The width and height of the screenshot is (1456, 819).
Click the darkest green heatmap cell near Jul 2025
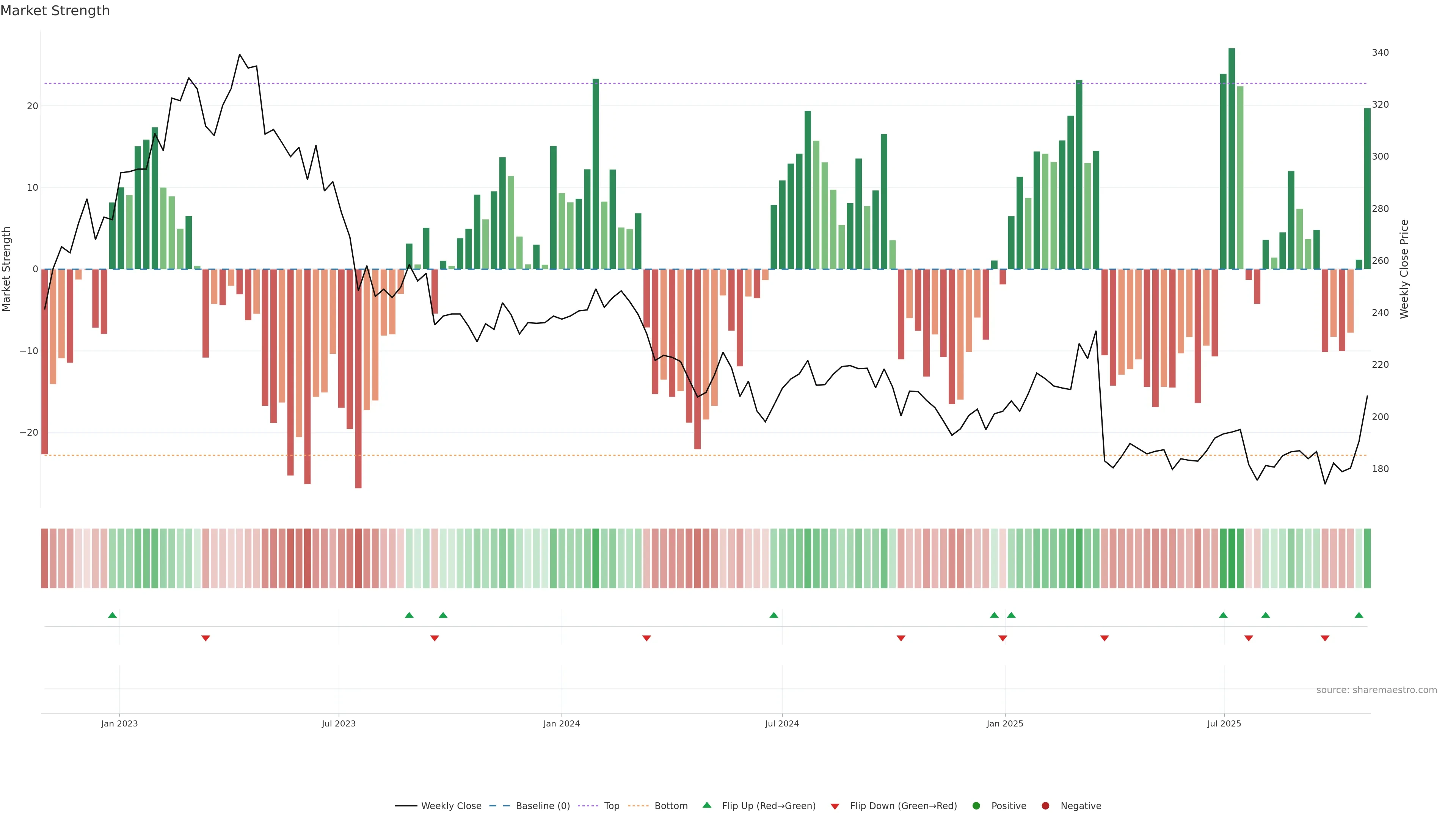[1232, 558]
